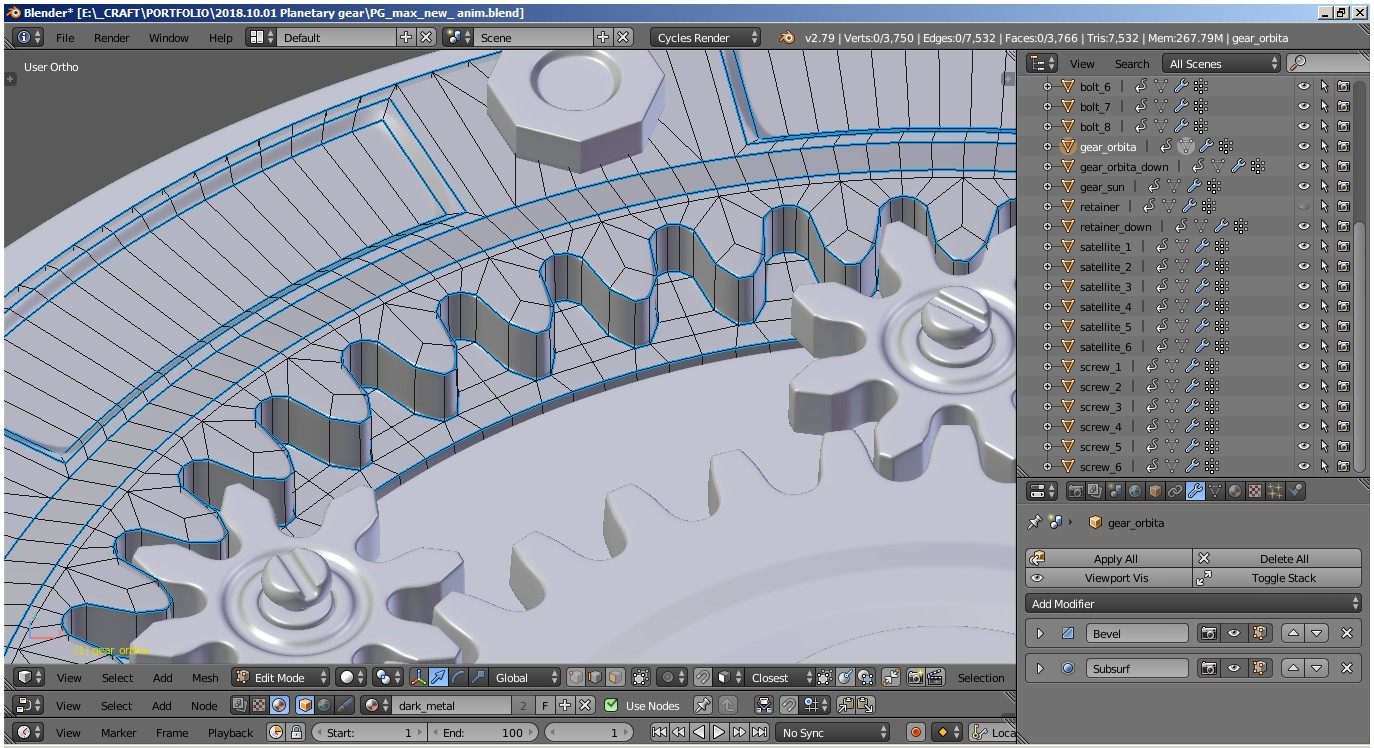Pin the gear_orbita properties context
1374x748 pixels.
1035,522
